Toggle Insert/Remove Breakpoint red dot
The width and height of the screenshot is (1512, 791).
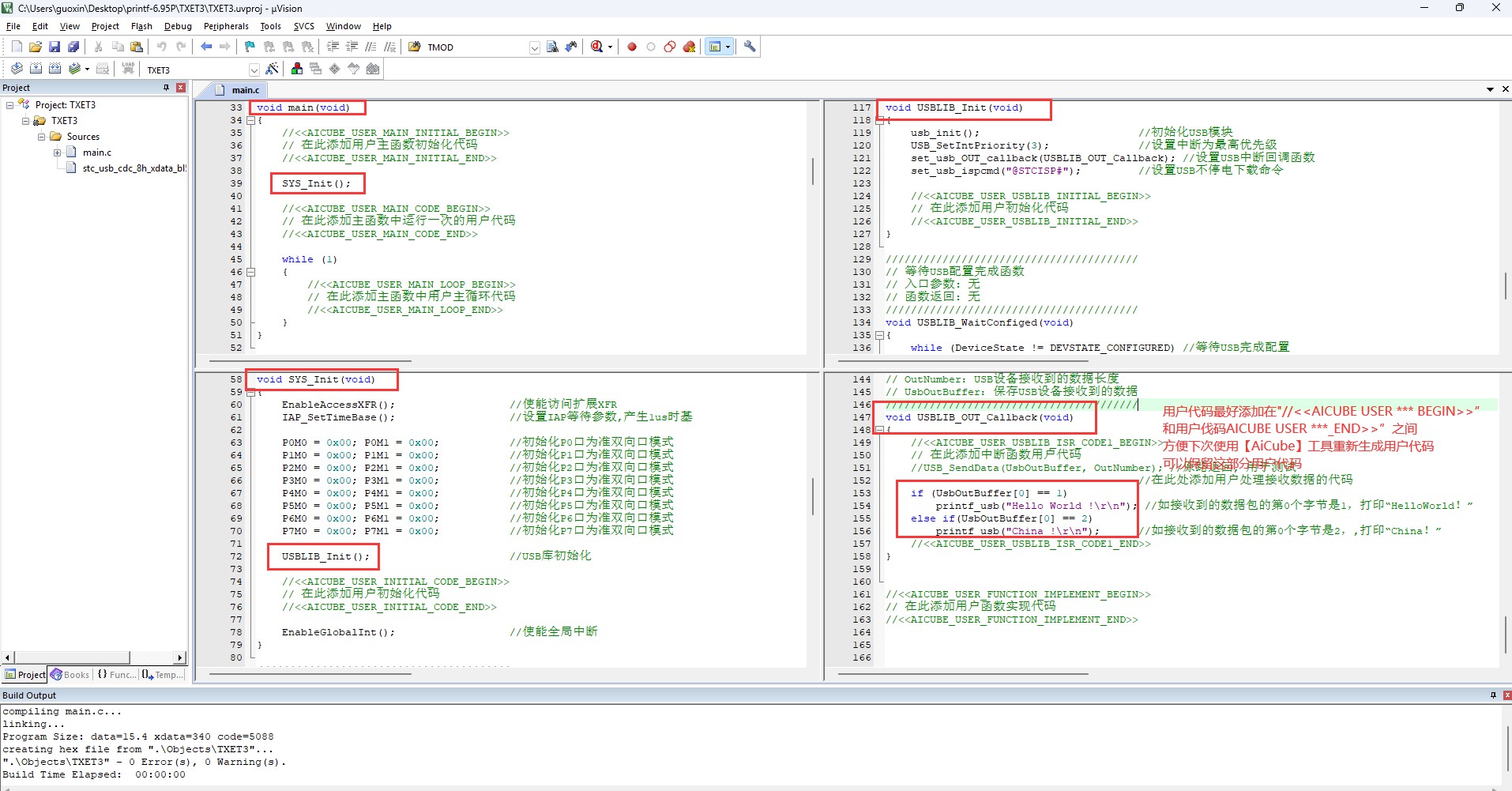coord(632,47)
